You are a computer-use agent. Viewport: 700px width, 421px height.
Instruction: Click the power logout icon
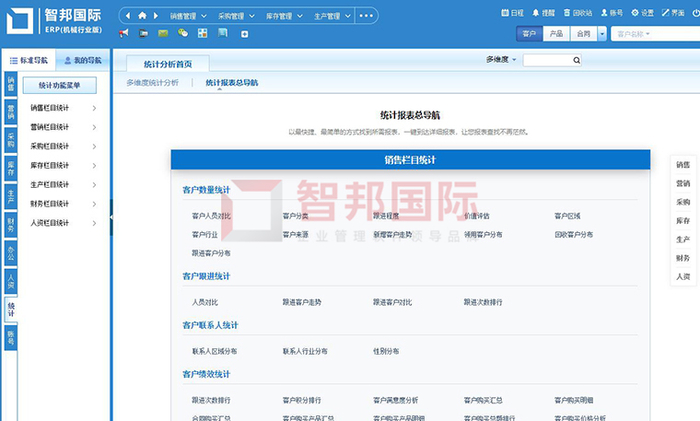pyautogui.click(x=691, y=13)
